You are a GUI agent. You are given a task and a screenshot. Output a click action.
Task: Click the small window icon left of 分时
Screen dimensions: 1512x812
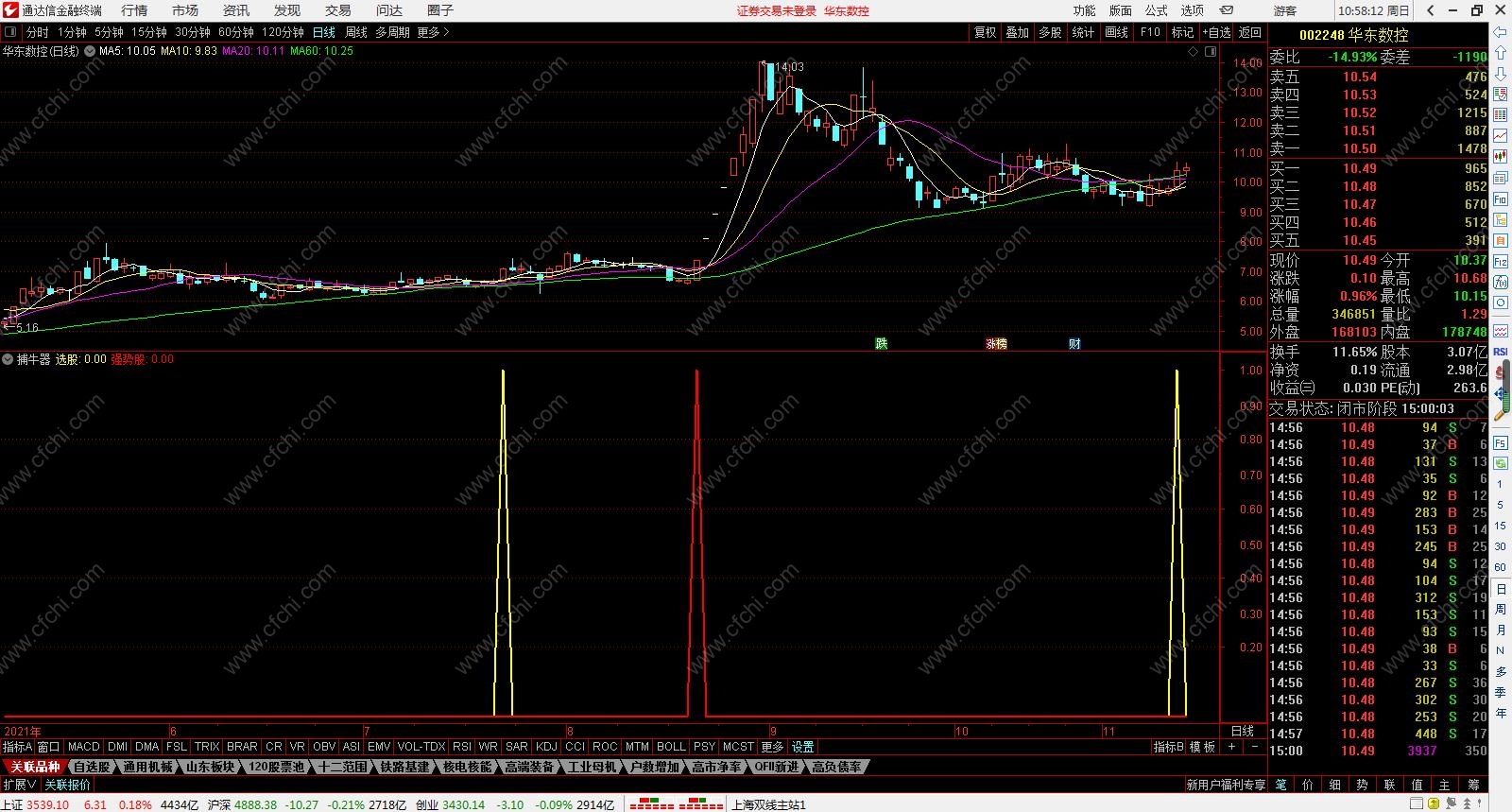(x=10, y=32)
